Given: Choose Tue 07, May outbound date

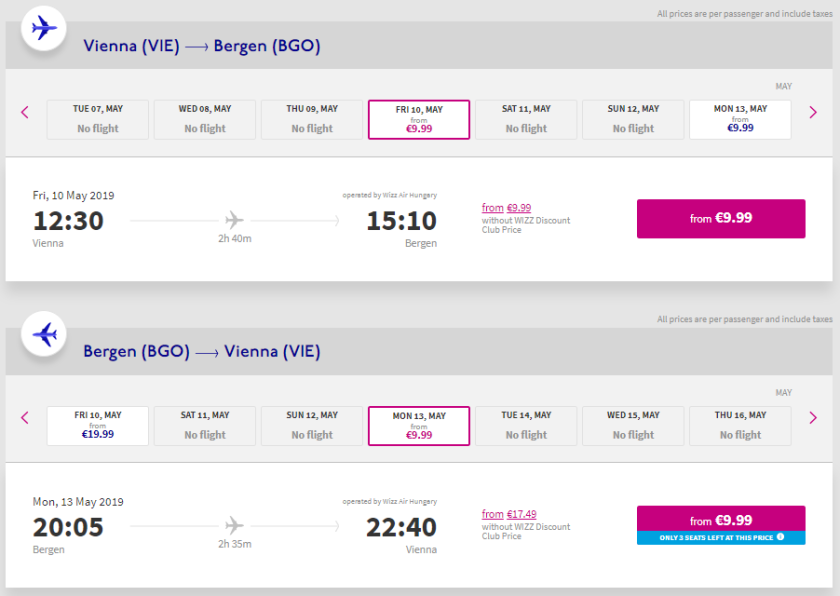Looking at the screenshot, I should 98,119.
